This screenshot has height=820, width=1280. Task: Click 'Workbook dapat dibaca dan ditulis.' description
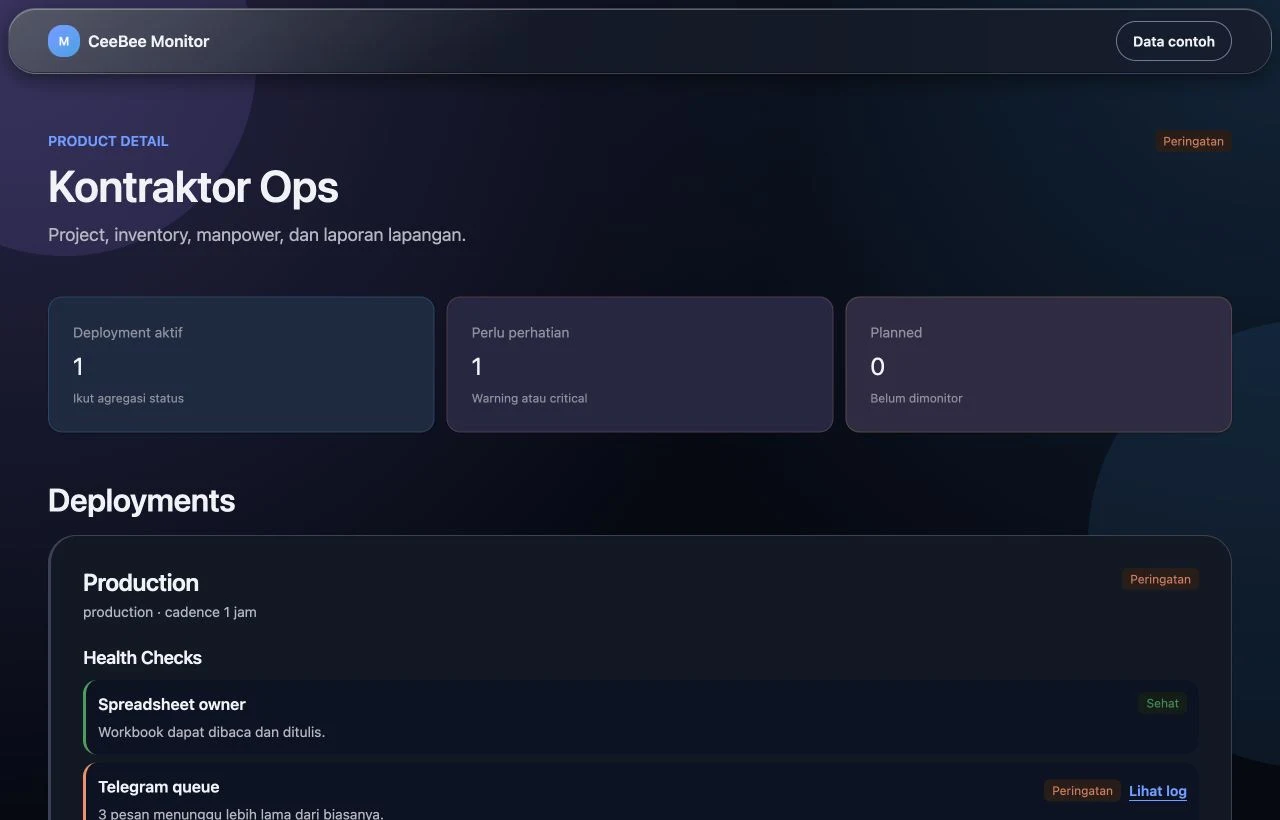pos(212,732)
